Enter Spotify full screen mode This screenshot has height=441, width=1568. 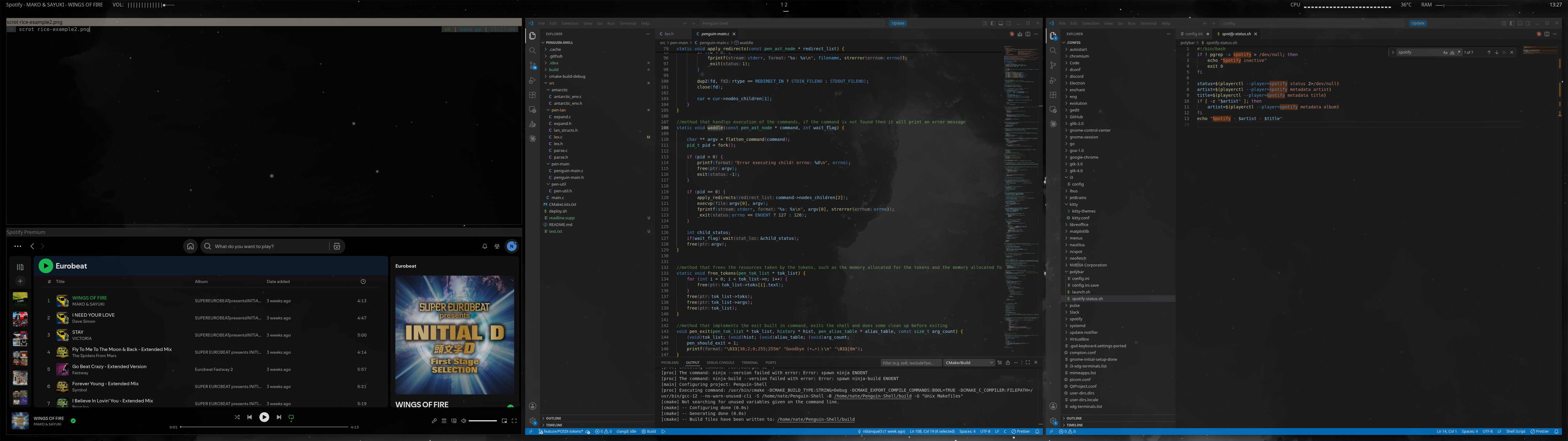tap(514, 421)
